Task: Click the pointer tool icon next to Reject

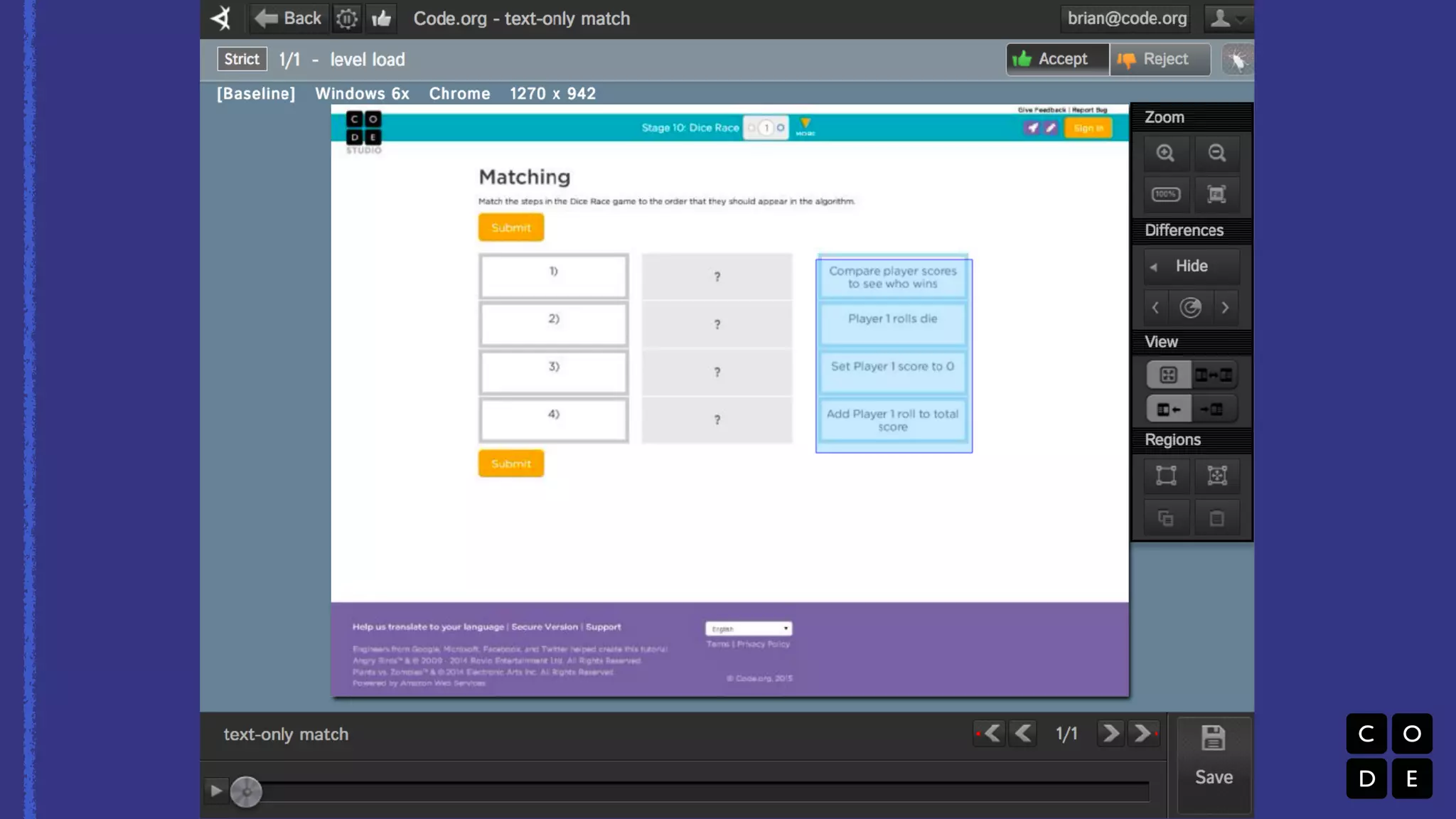Action: [x=1237, y=60]
